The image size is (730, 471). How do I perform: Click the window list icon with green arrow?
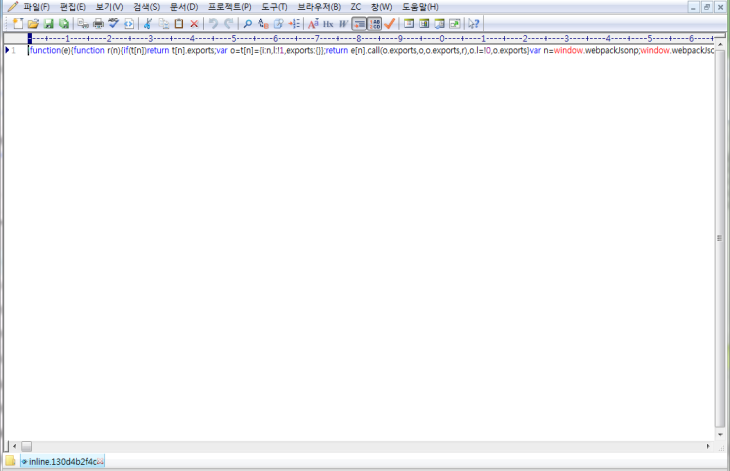click(455, 23)
